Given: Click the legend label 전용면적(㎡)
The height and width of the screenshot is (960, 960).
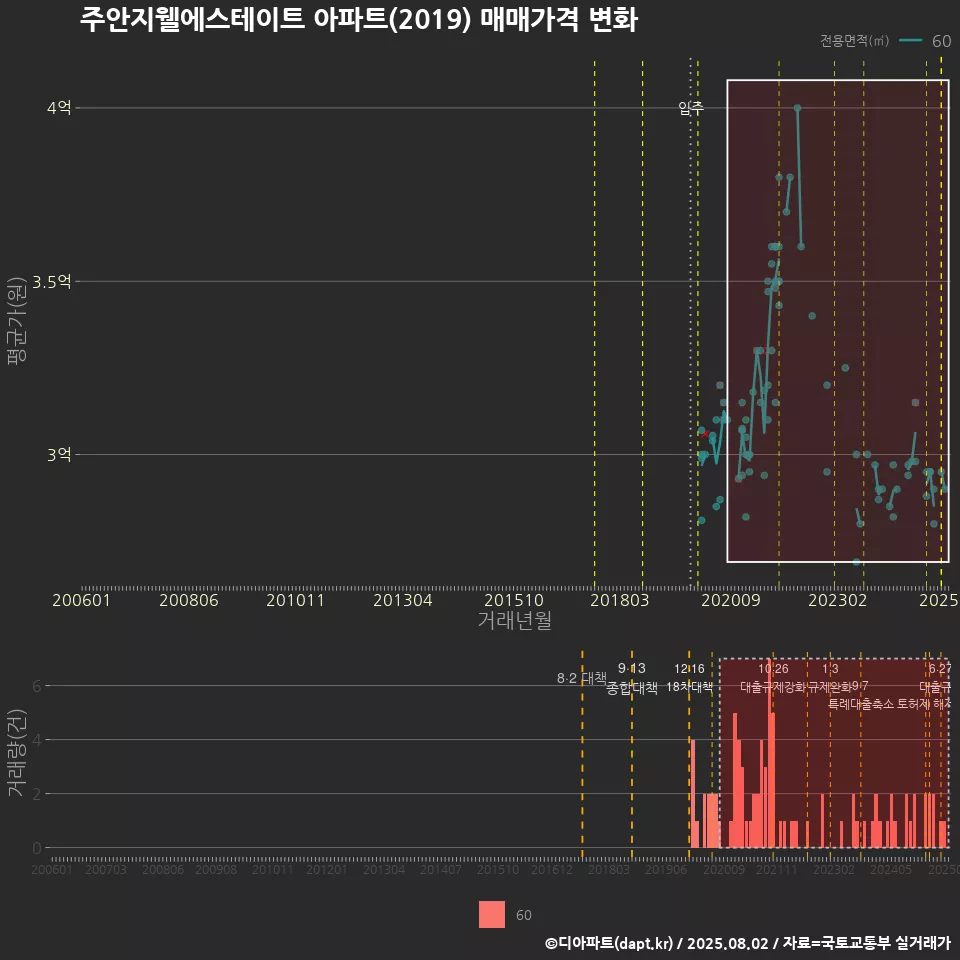Looking at the screenshot, I should pos(854,41).
